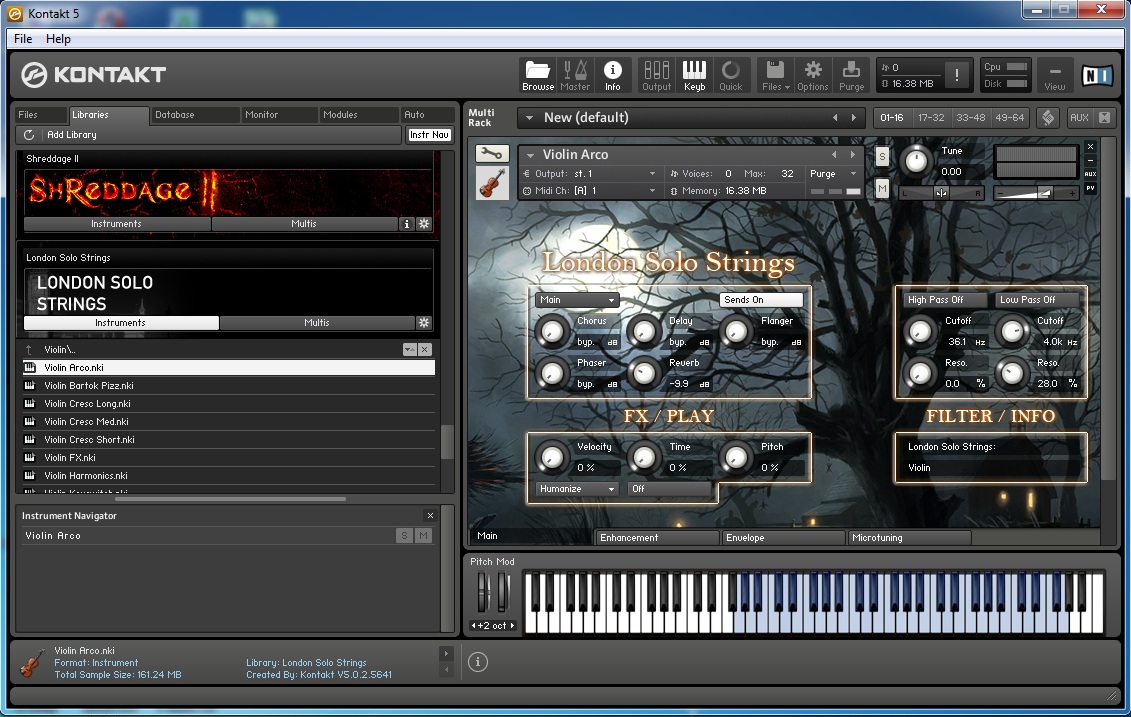This screenshot has width=1131, height=717.
Task: Open the Help menu
Action: (x=58, y=39)
